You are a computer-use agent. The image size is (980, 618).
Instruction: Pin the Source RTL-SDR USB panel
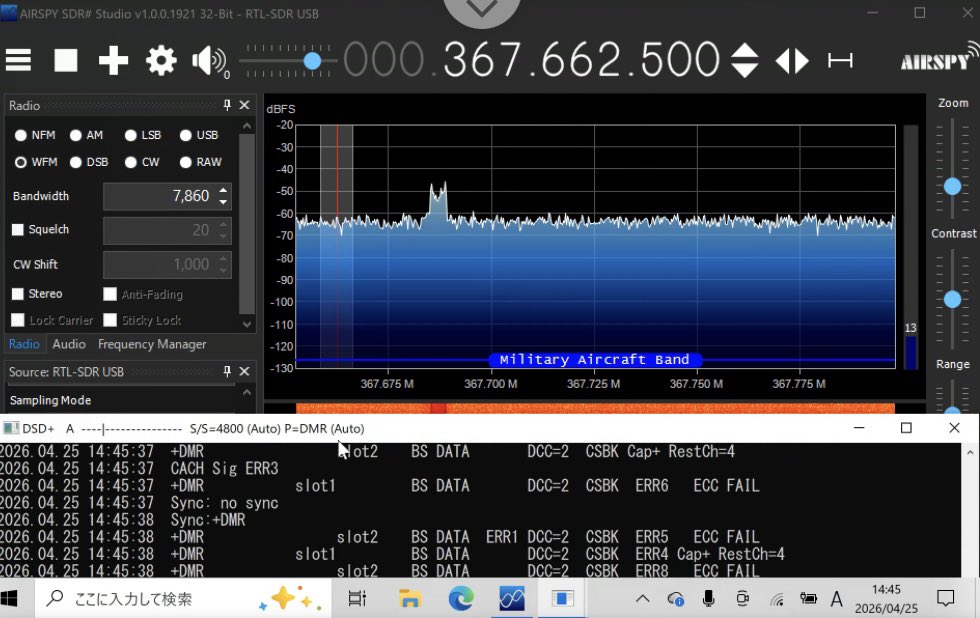coord(227,371)
